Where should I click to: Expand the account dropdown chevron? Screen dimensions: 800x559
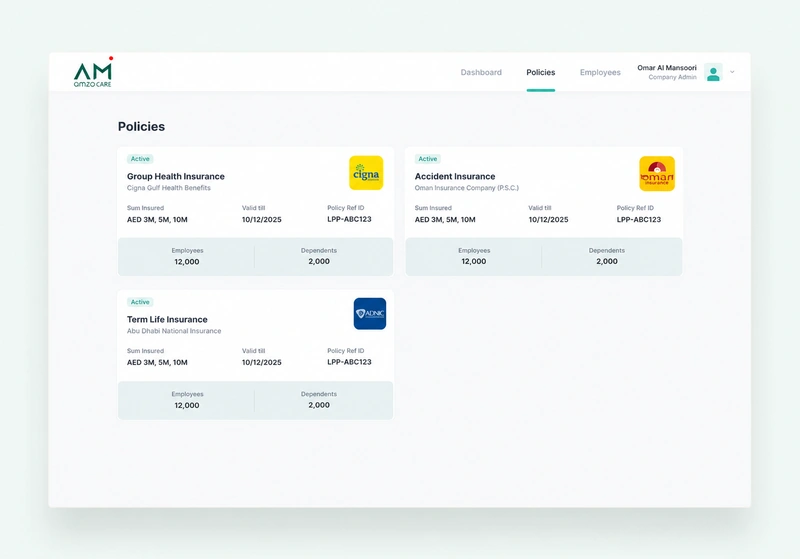(x=732, y=72)
